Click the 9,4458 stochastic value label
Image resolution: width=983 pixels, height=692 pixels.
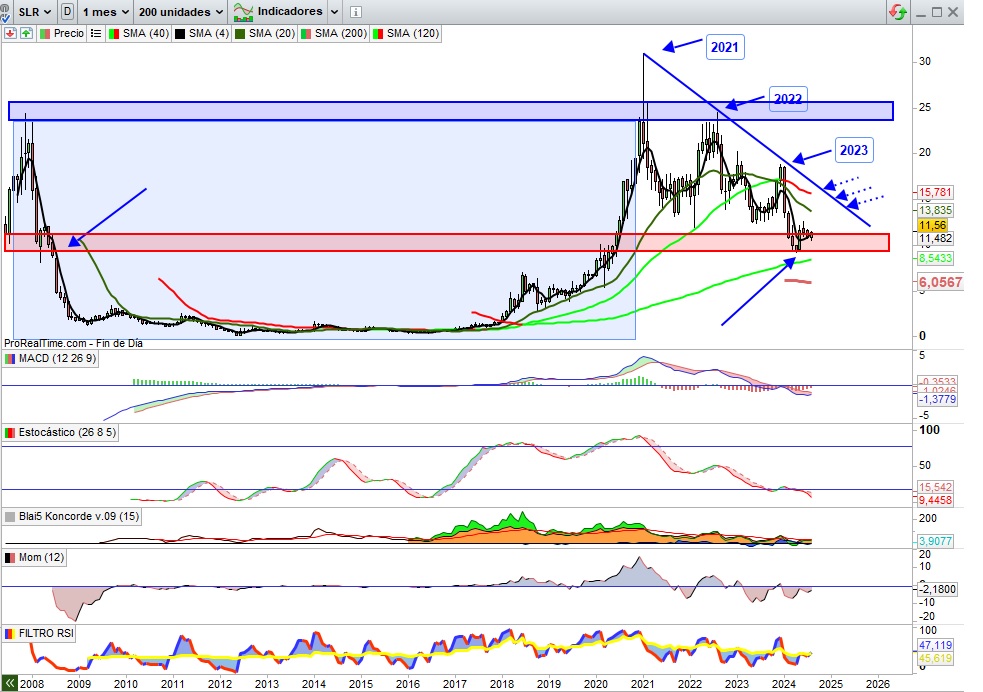(935, 500)
